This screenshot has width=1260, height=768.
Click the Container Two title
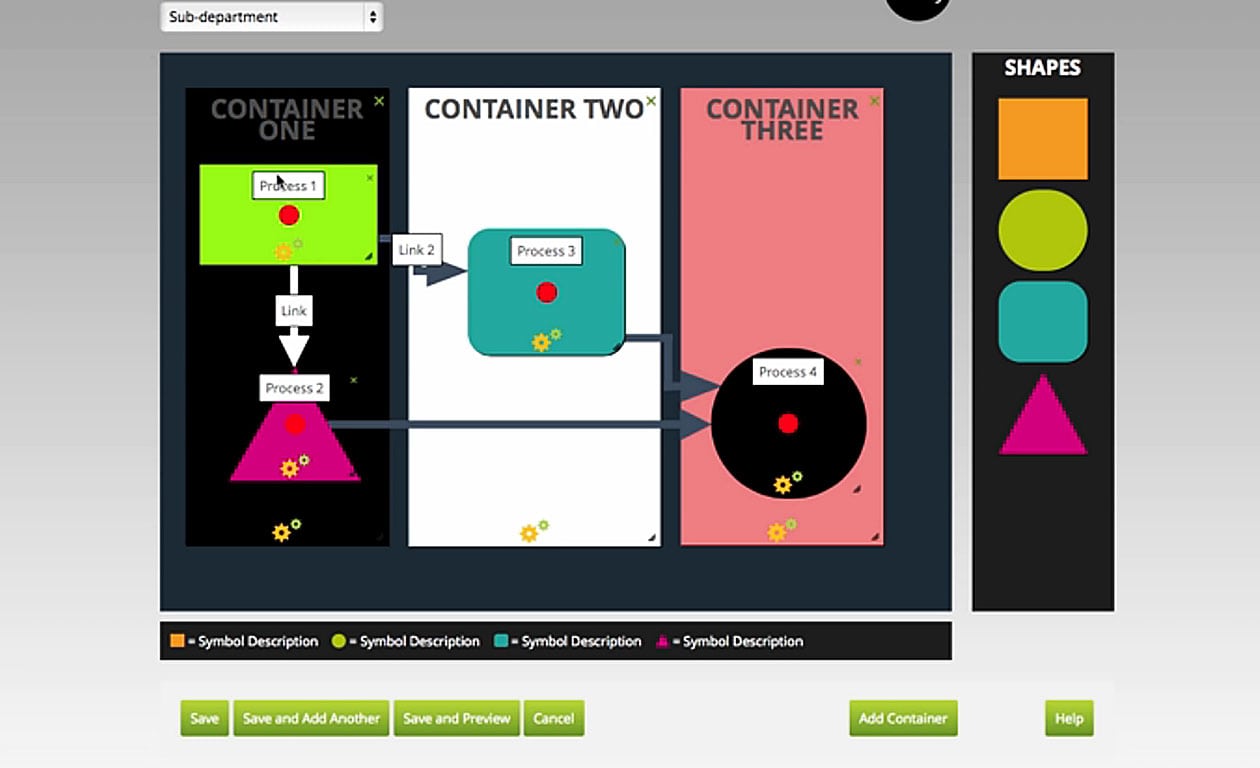534,109
